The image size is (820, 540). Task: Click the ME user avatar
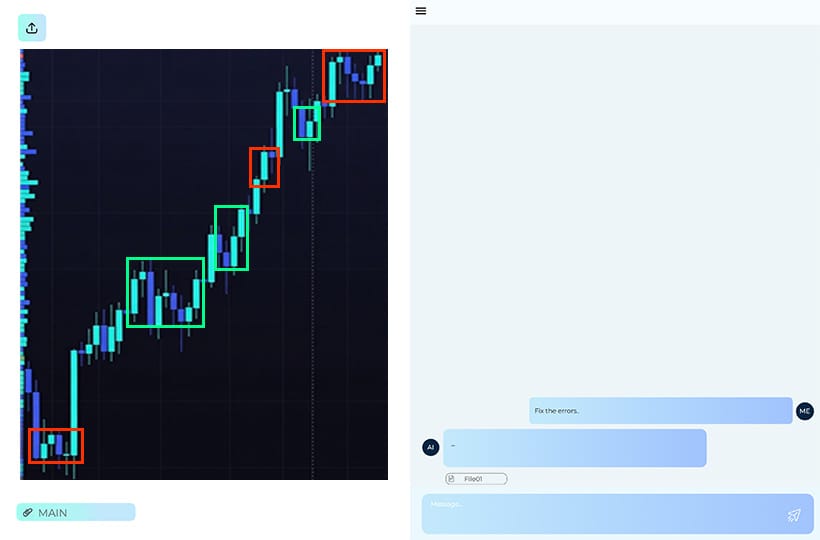(x=805, y=410)
